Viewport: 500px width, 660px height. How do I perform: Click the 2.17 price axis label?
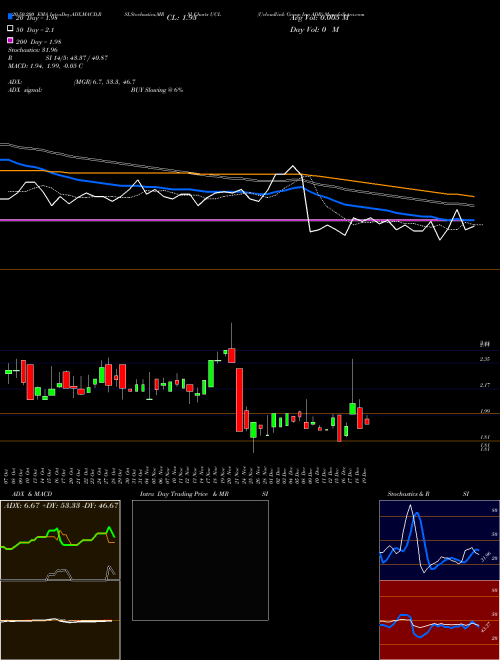point(485,385)
